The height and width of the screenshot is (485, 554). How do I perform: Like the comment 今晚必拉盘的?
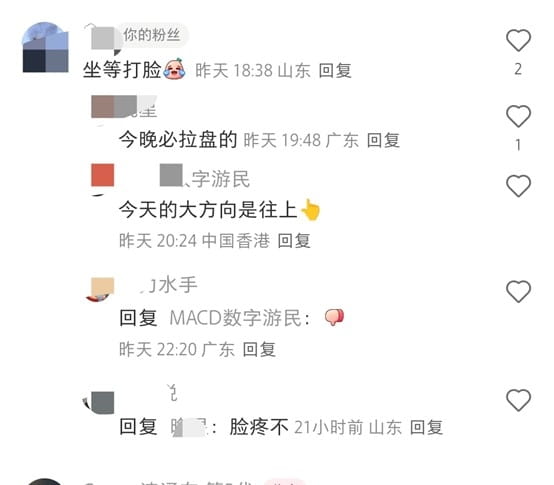pos(518,116)
